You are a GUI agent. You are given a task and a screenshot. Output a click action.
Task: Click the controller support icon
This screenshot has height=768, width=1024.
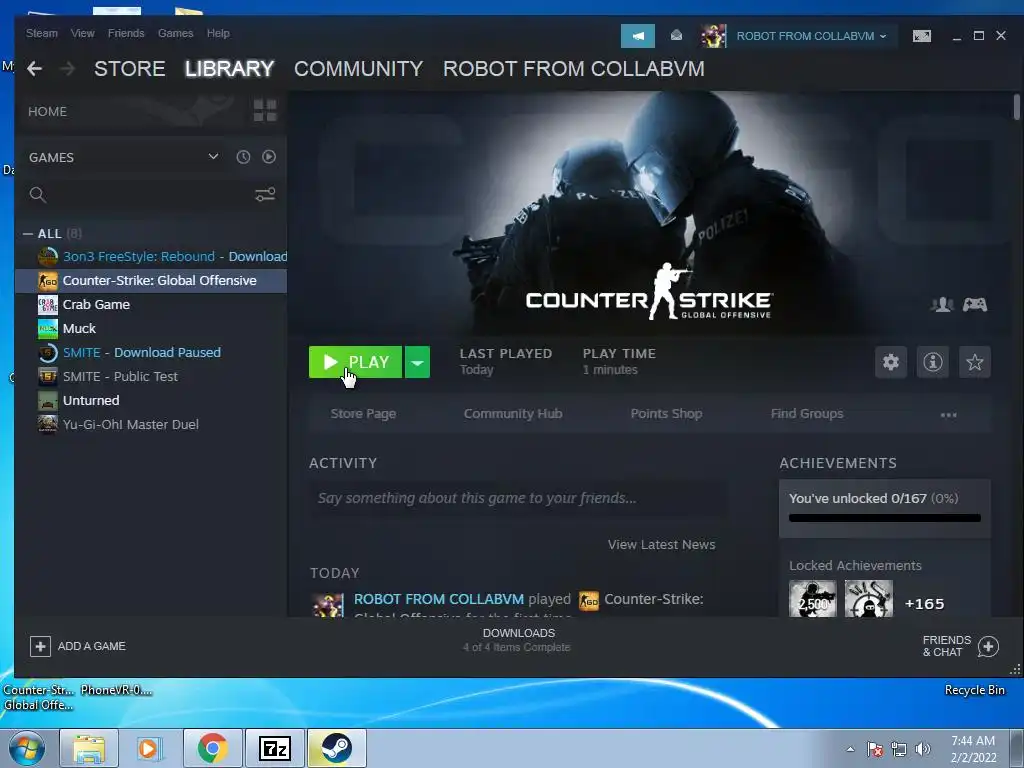(975, 304)
